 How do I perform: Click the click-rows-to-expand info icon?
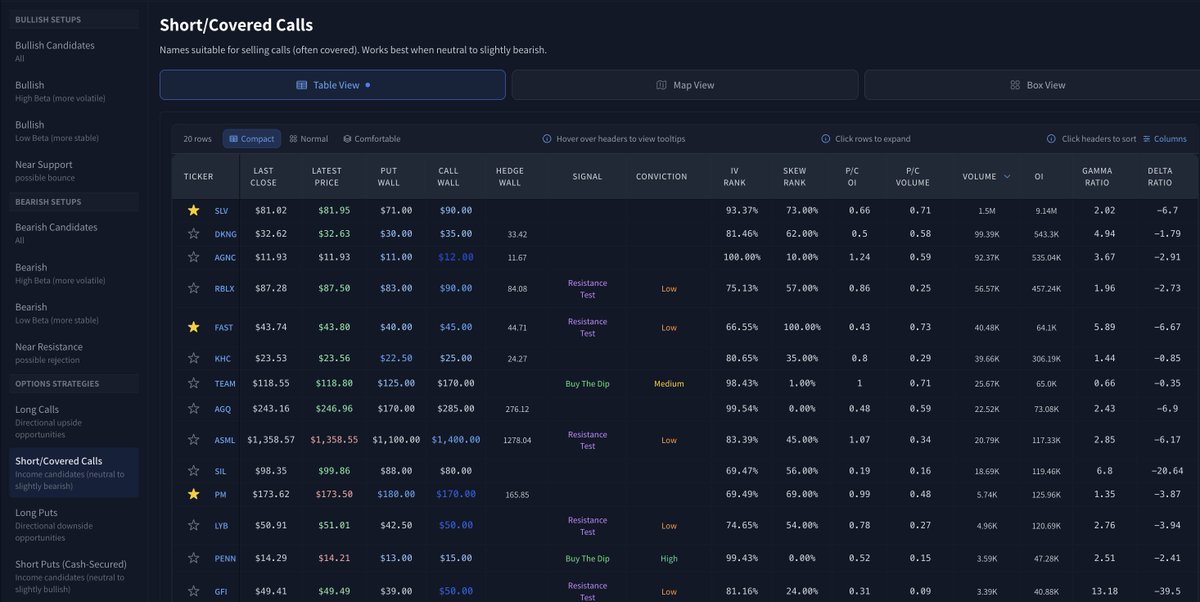tap(825, 139)
